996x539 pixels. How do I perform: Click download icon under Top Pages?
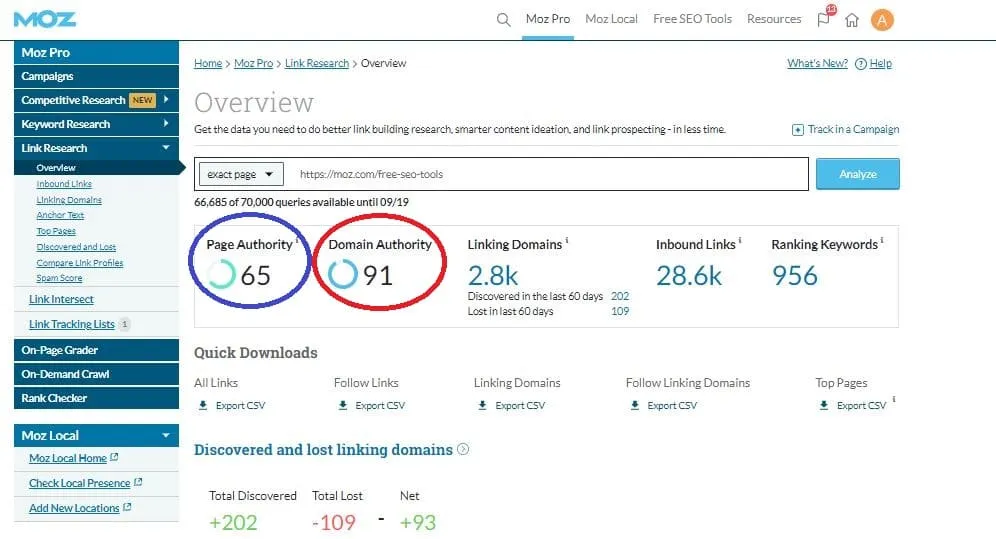point(824,405)
